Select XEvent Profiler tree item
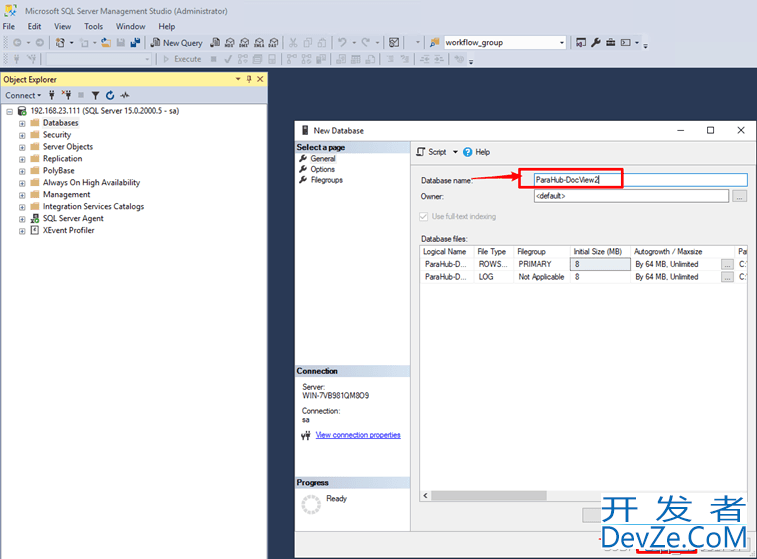This screenshot has height=559, width=757. (68, 230)
